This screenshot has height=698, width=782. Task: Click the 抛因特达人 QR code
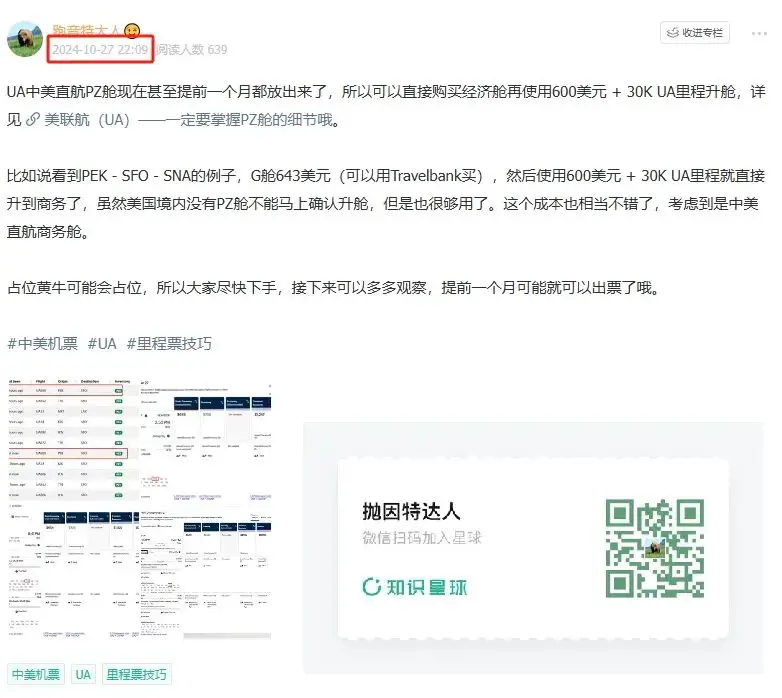(x=655, y=548)
